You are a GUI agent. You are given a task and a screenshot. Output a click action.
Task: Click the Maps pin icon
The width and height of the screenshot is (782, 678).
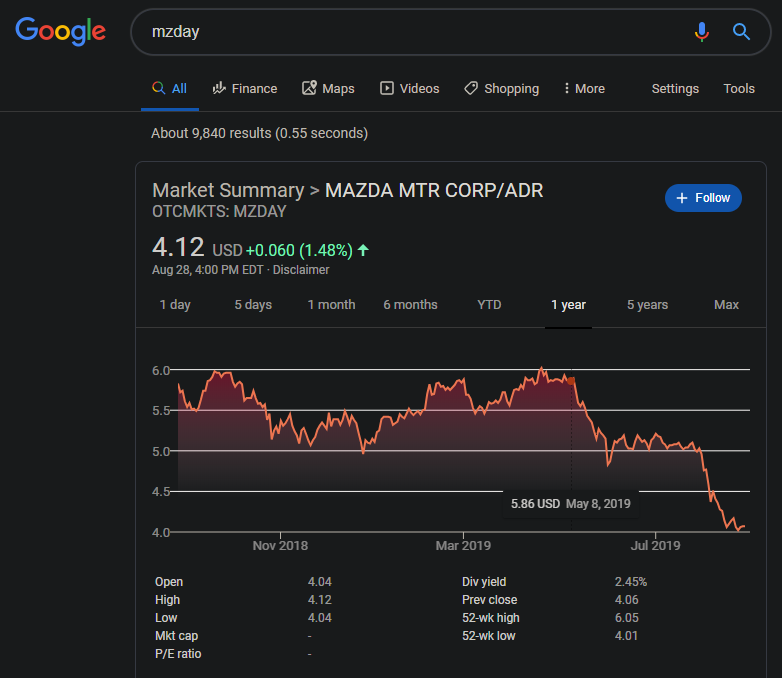pos(309,88)
